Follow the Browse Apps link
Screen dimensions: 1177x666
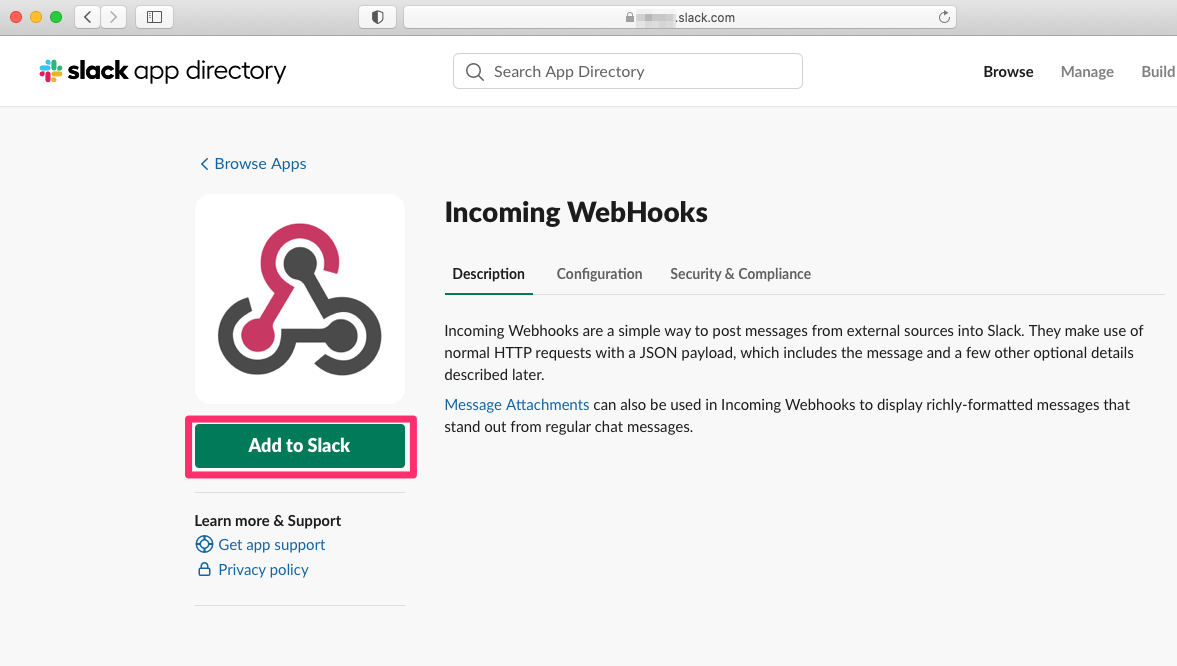click(x=260, y=164)
